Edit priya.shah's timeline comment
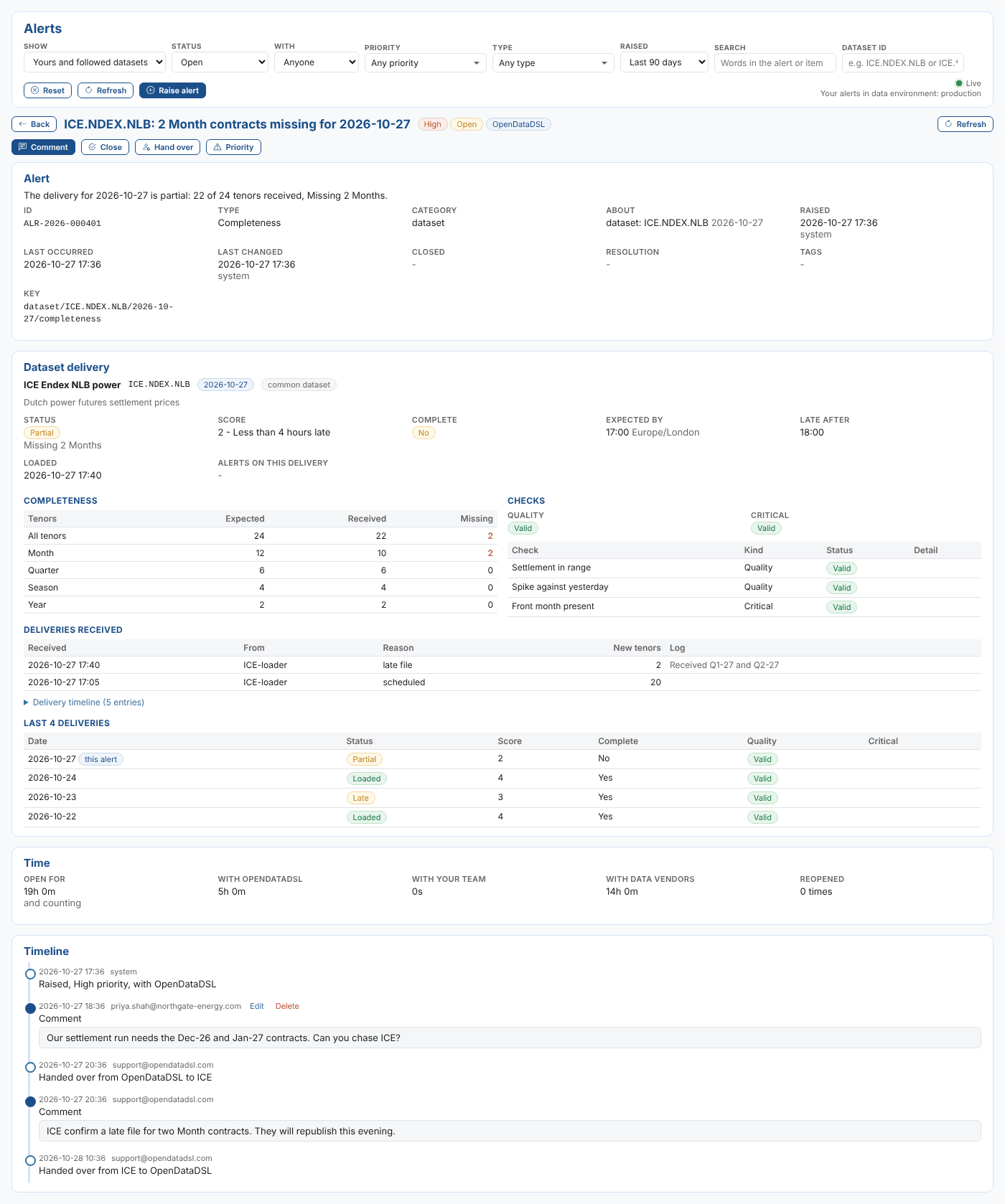The image size is (1005, 1204). [x=257, y=1006]
